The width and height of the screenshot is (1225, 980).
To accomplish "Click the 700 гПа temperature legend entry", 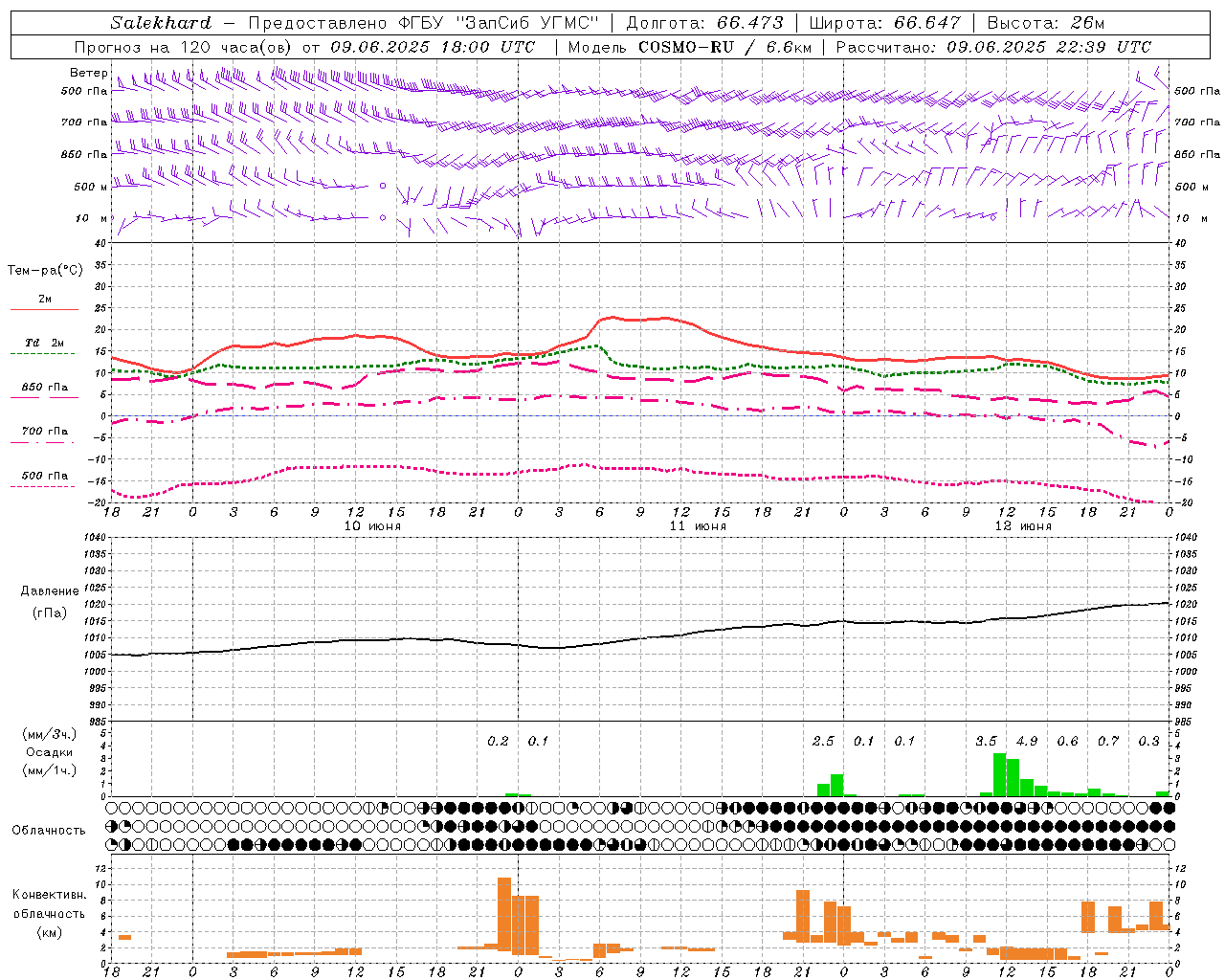I will (45, 432).
